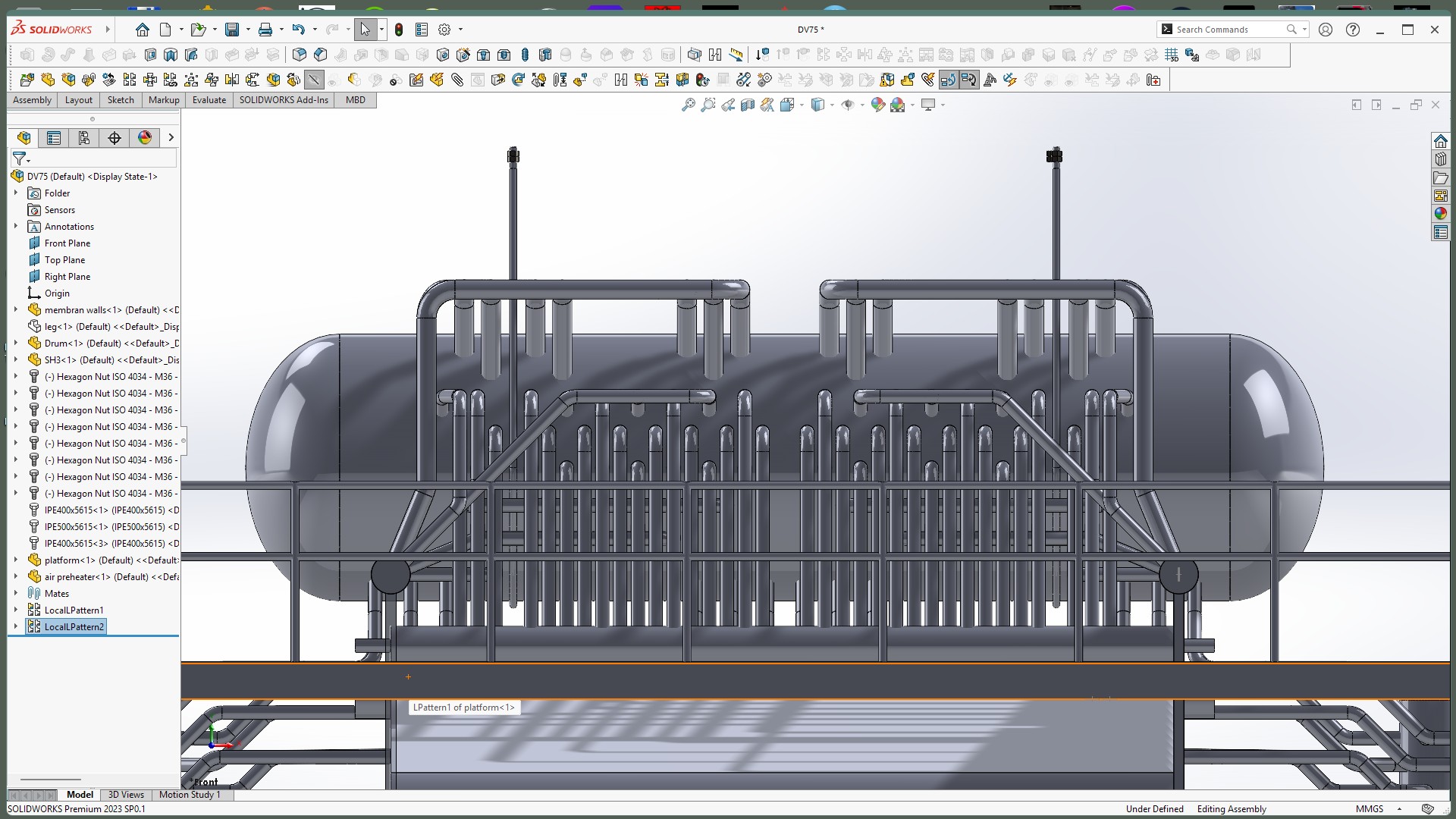1456x819 pixels.
Task: Open the File Explorer task pane icon
Action: (x=1441, y=177)
